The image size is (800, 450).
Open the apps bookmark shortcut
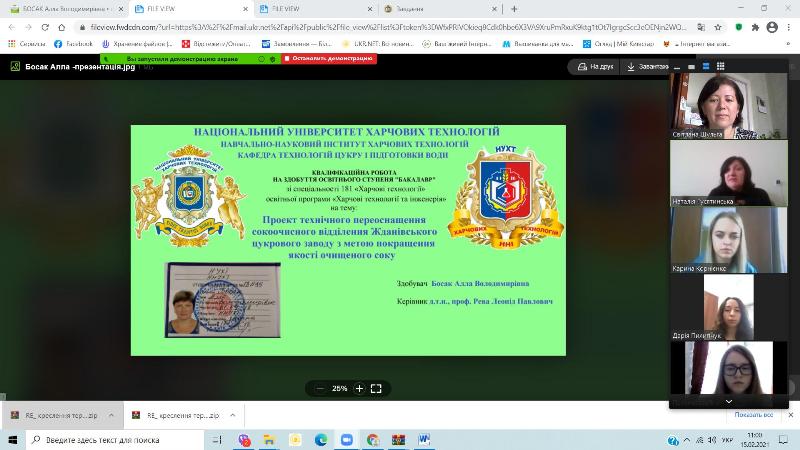pos(27,44)
